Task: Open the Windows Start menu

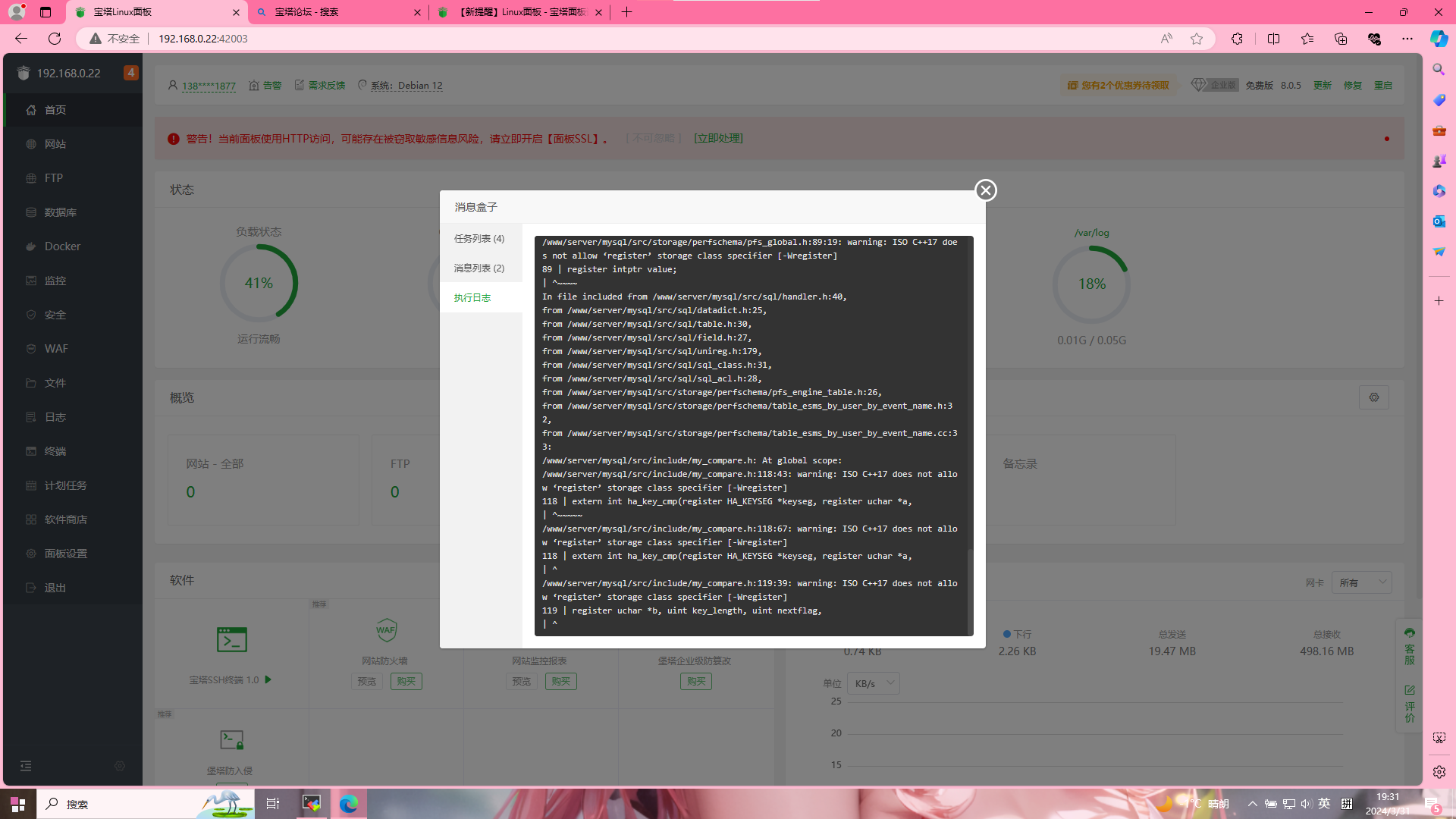Action: pos(17,804)
